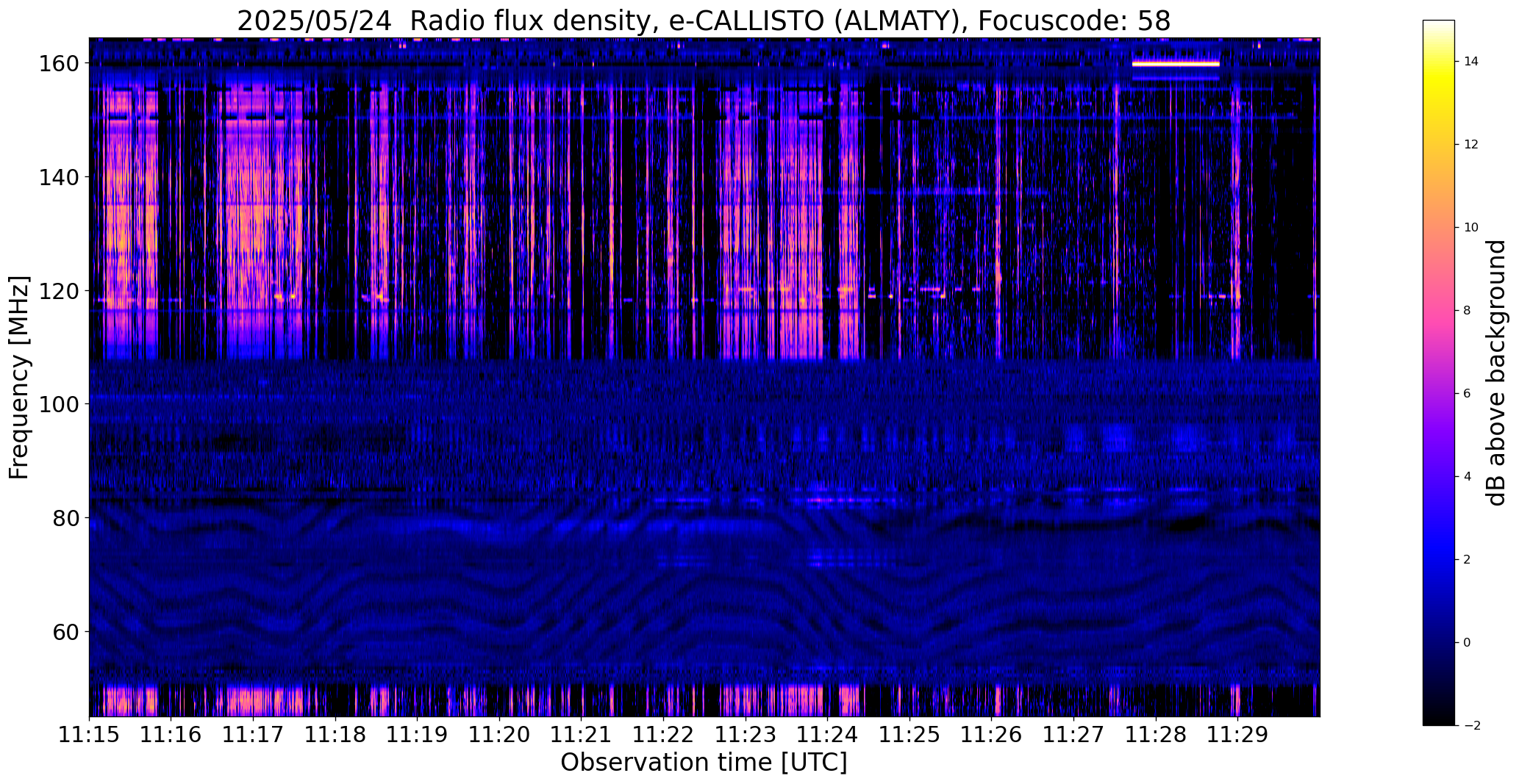The image size is (1519, 784).
Task: Click the colorbar tick label 10
Action: [x=1471, y=228]
